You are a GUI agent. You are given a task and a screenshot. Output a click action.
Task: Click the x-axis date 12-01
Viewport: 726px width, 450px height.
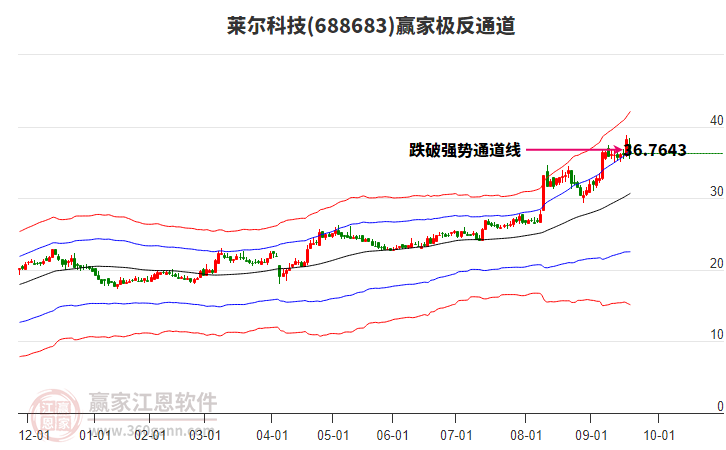(x=34, y=435)
